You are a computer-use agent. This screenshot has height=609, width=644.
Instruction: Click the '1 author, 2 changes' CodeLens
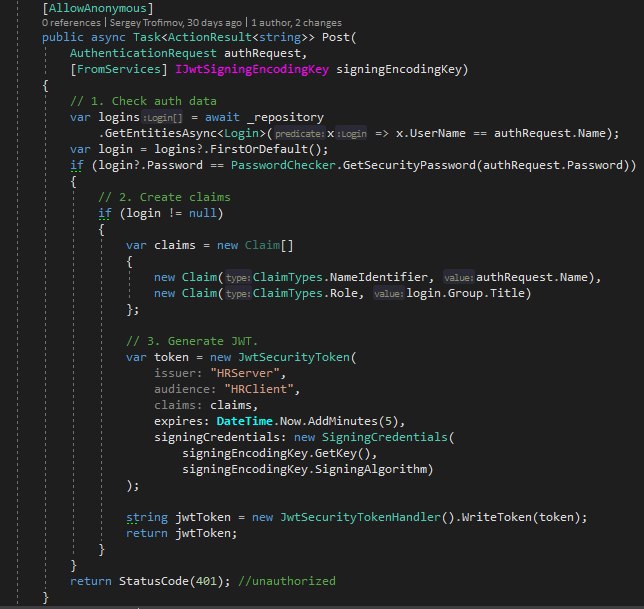[x=296, y=23]
